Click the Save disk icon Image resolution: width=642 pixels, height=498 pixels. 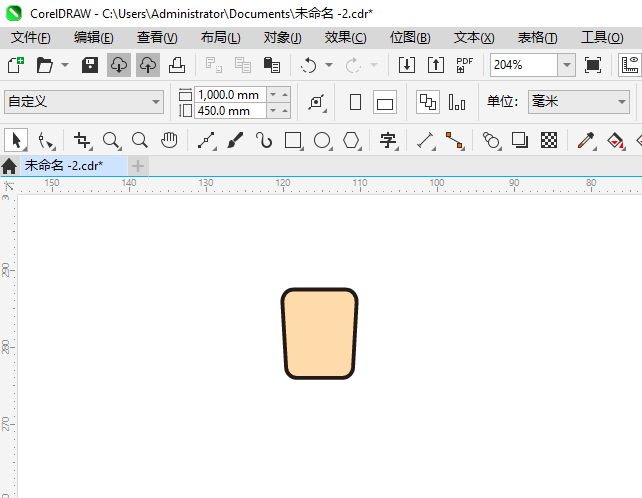coord(90,65)
